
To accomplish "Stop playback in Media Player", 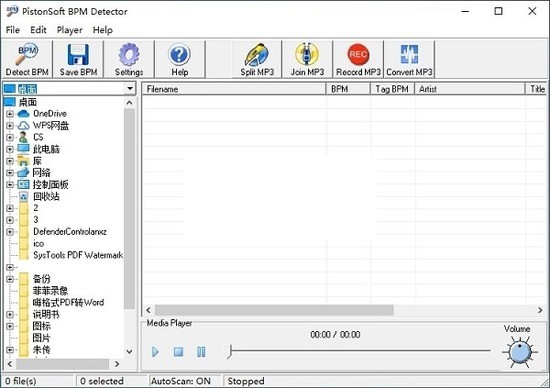I will (179, 352).
